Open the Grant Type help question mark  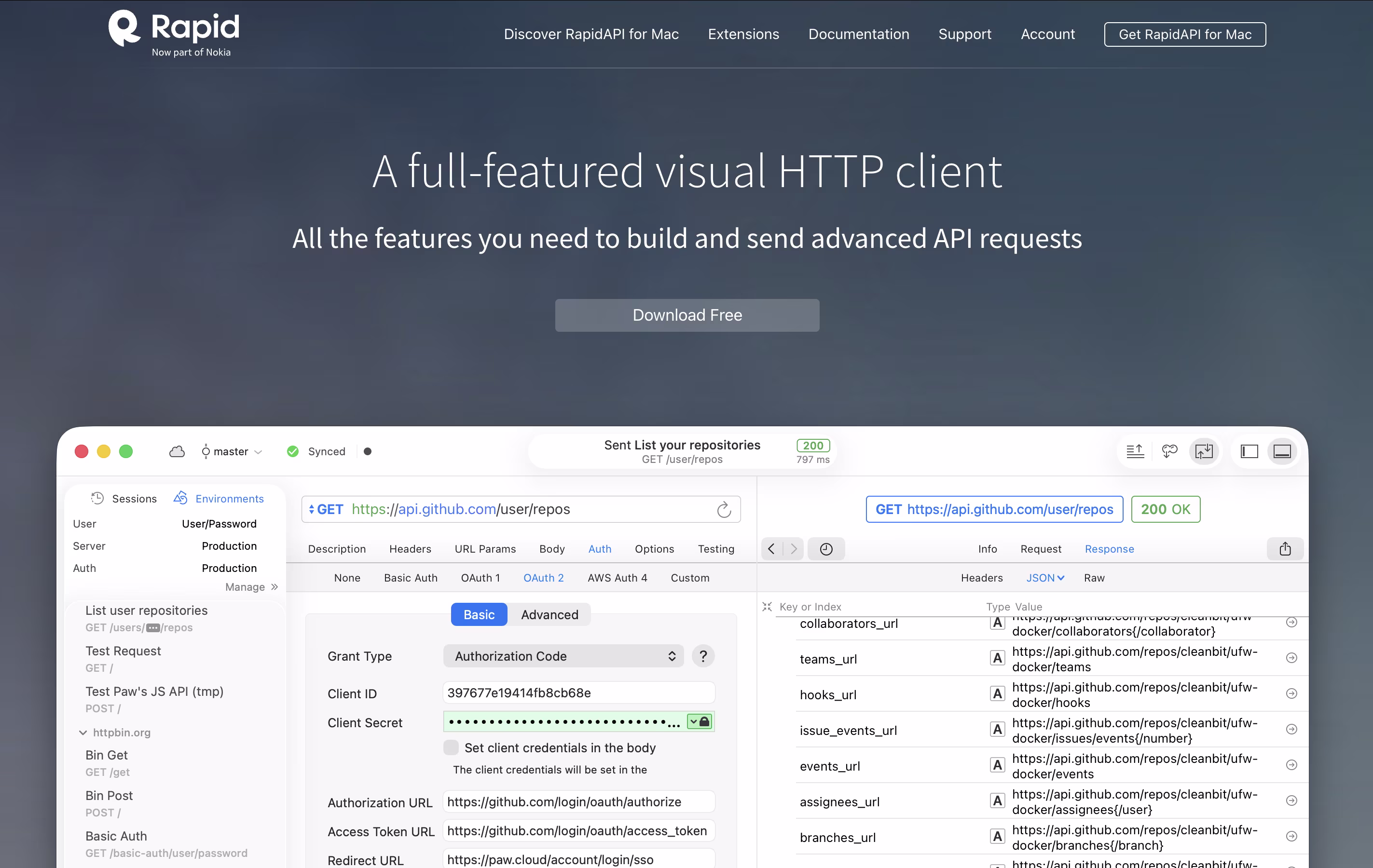click(703, 656)
